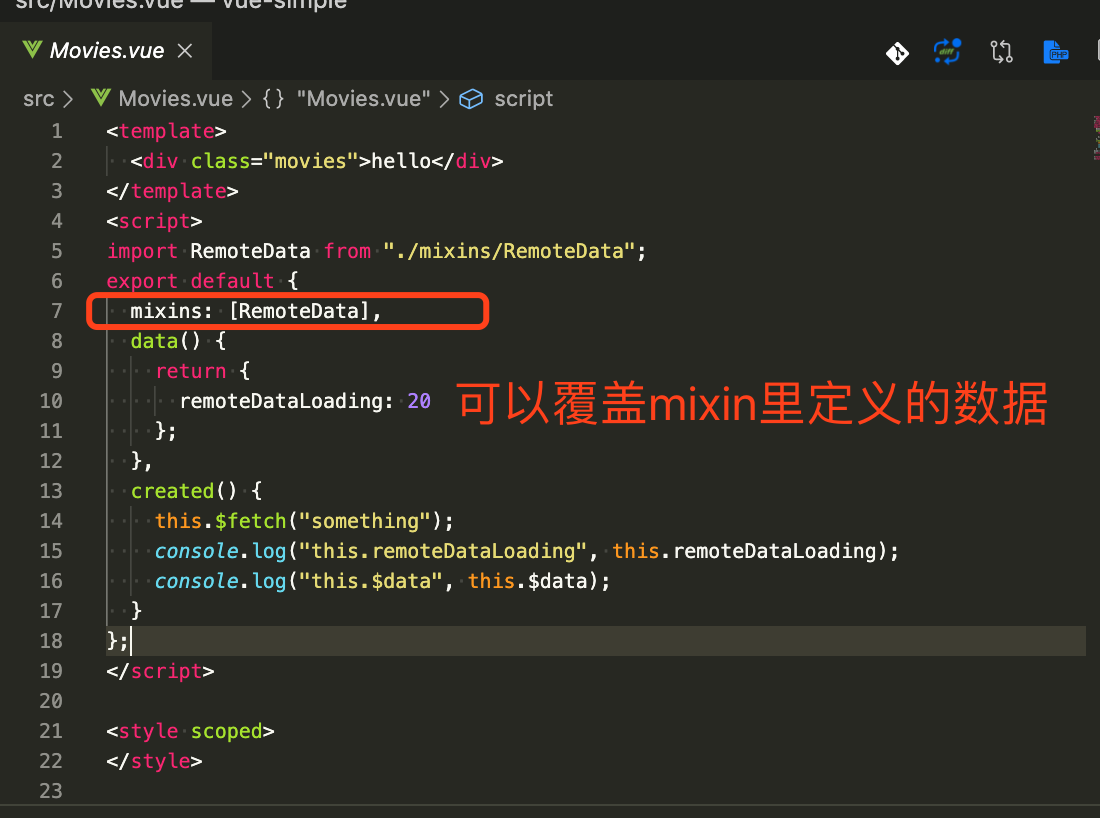This screenshot has width=1100, height=818.
Task: Click line number 23 in the gutter
Action: click(x=51, y=791)
